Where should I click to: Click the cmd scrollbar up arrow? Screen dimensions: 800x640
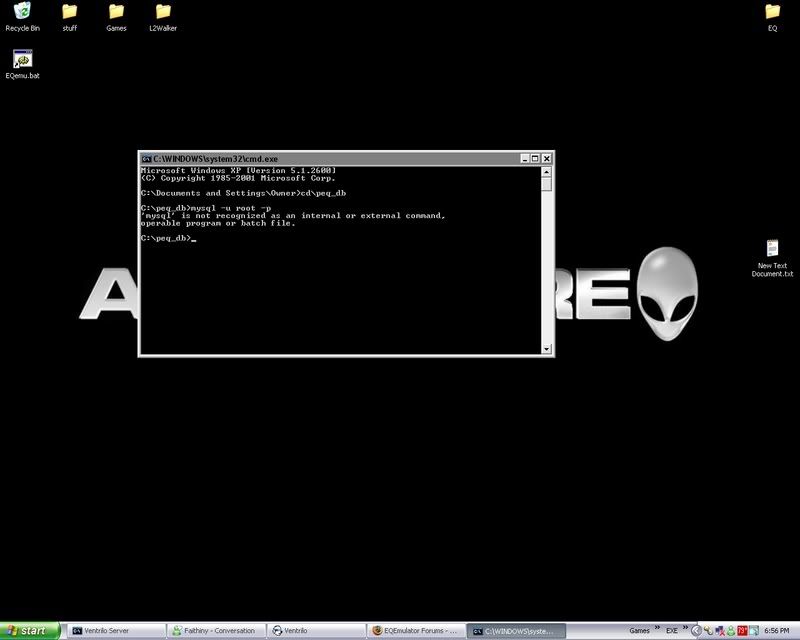pyautogui.click(x=546, y=171)
